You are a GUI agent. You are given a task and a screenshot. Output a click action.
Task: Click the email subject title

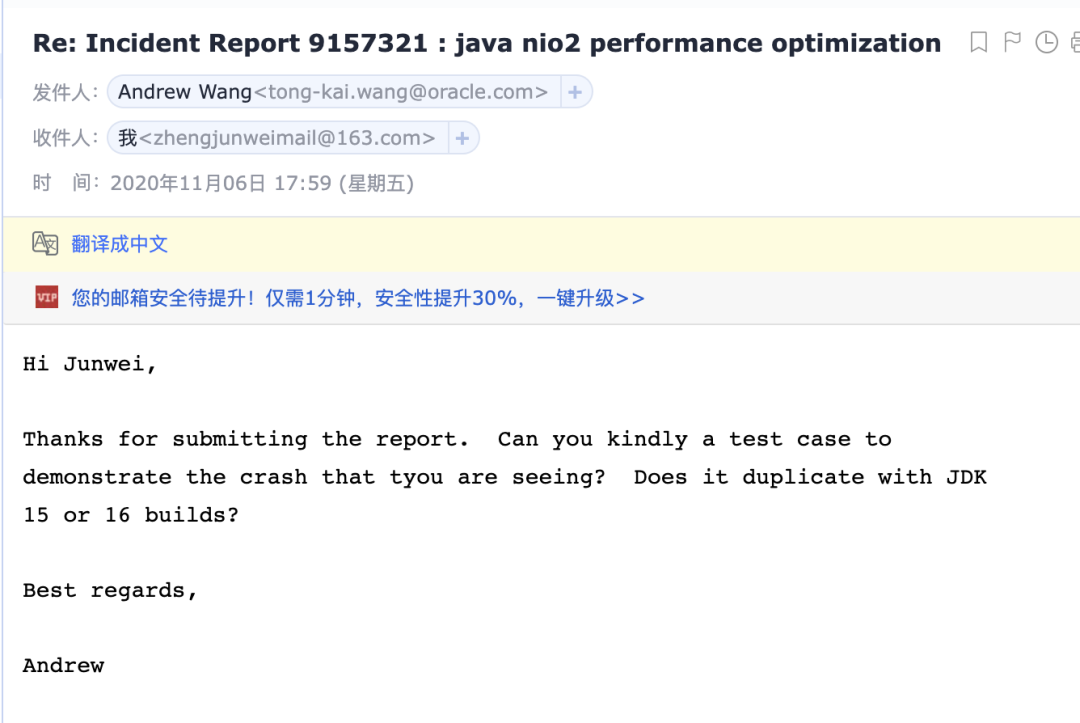point(487,43)
